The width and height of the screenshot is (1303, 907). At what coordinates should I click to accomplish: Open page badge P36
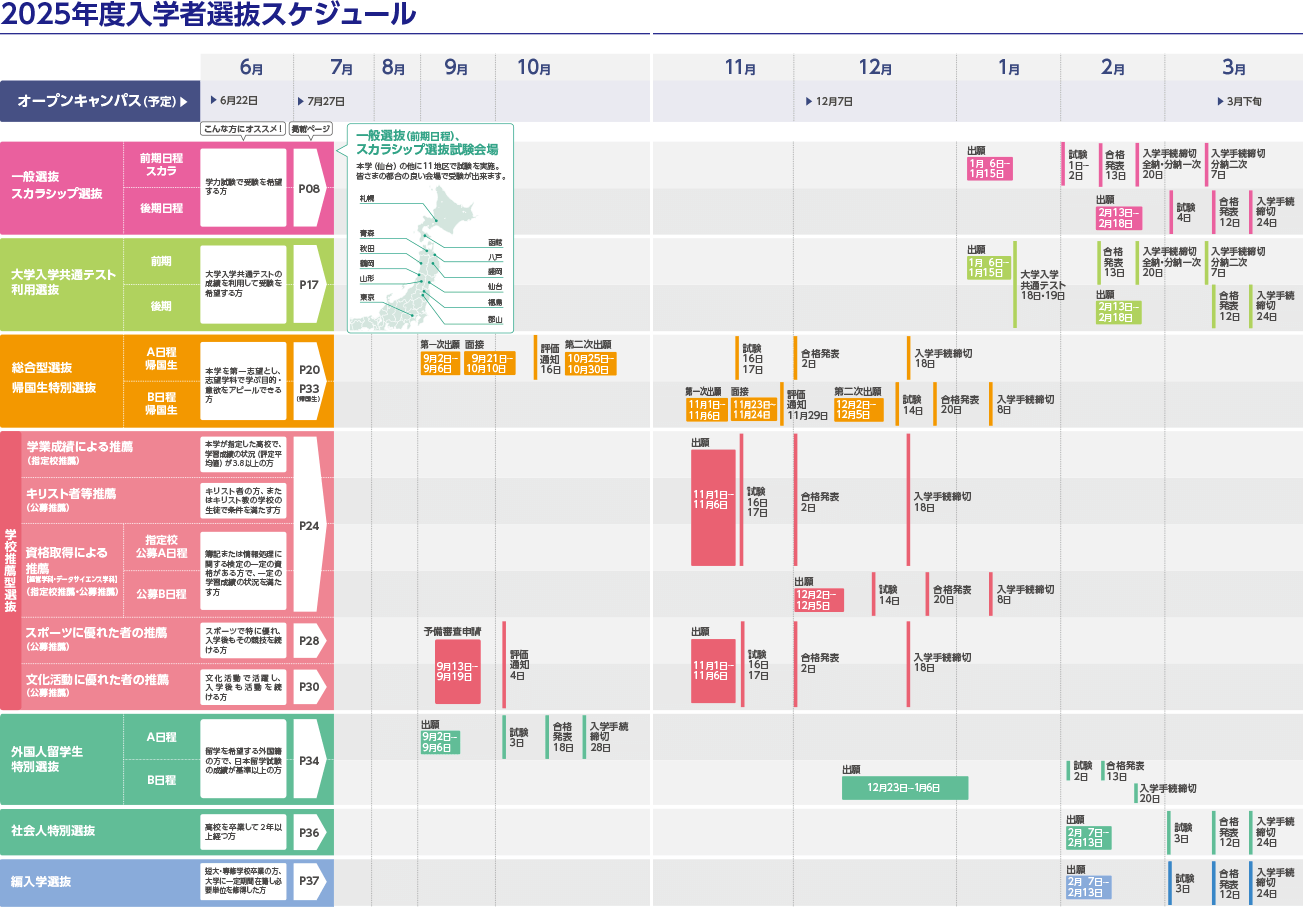tap(310, 832)
